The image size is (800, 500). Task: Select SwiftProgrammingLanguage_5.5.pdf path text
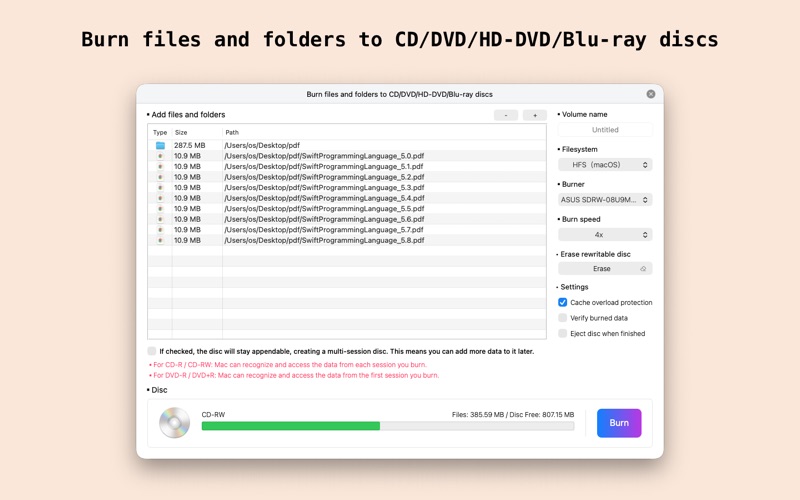point(324,209)
